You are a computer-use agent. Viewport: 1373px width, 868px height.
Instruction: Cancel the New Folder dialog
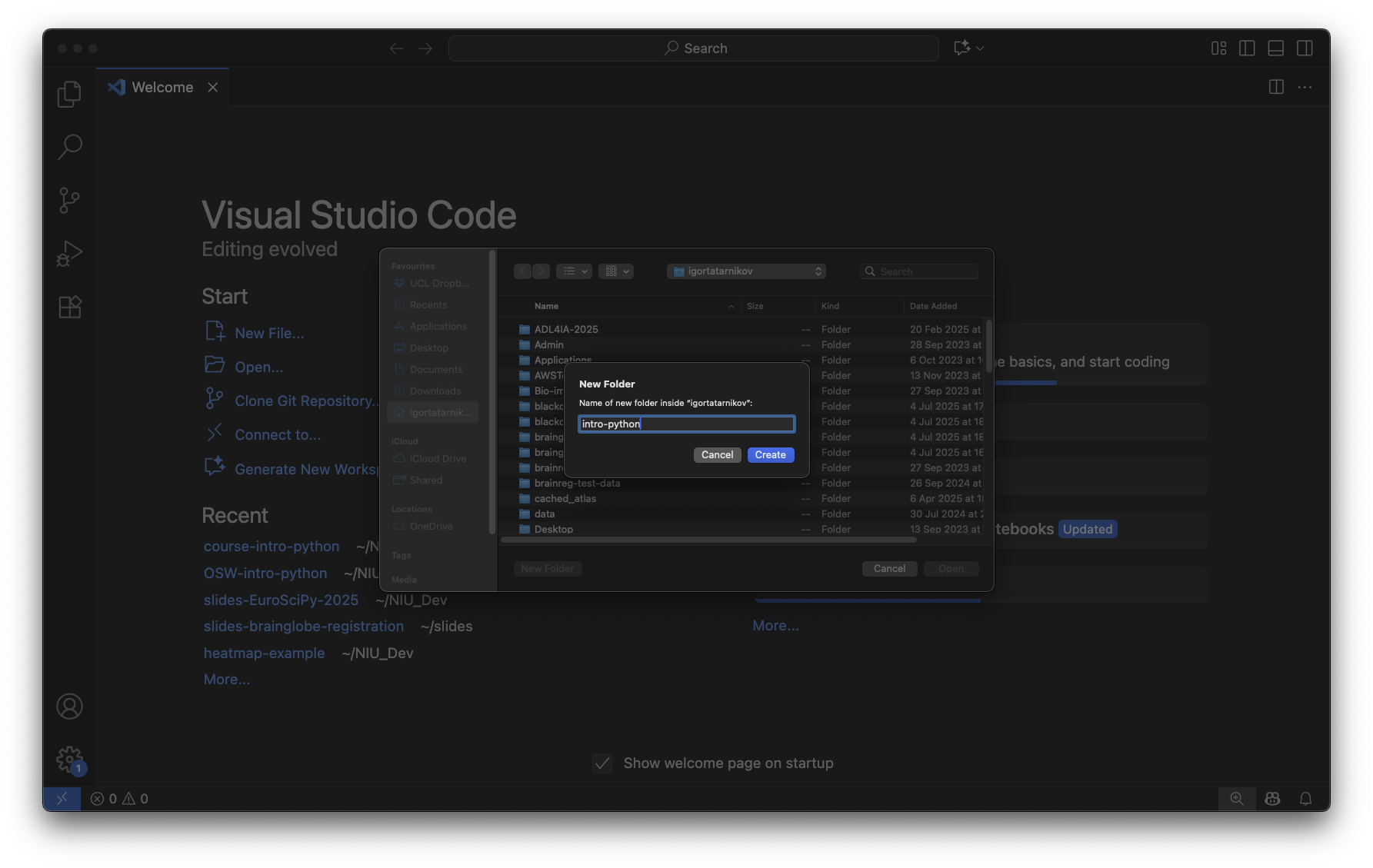coord(717,455)
